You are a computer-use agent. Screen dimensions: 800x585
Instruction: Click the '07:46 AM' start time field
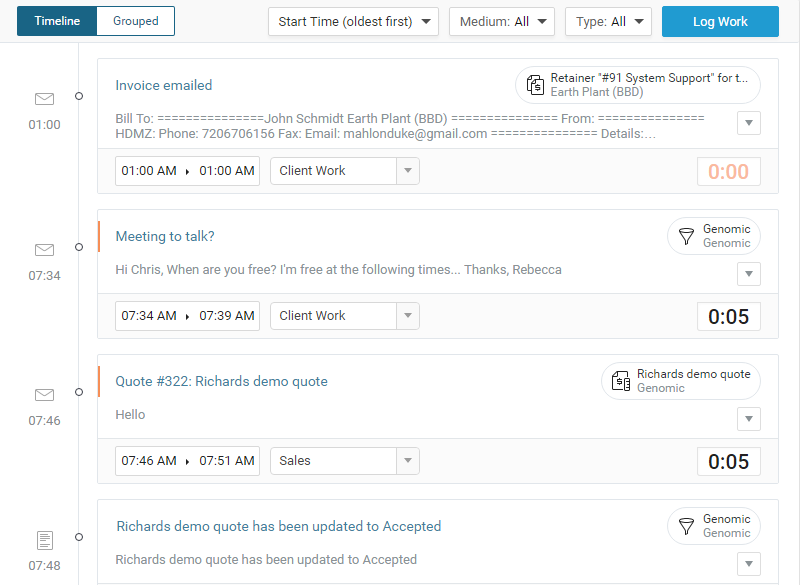coord(149,461)
